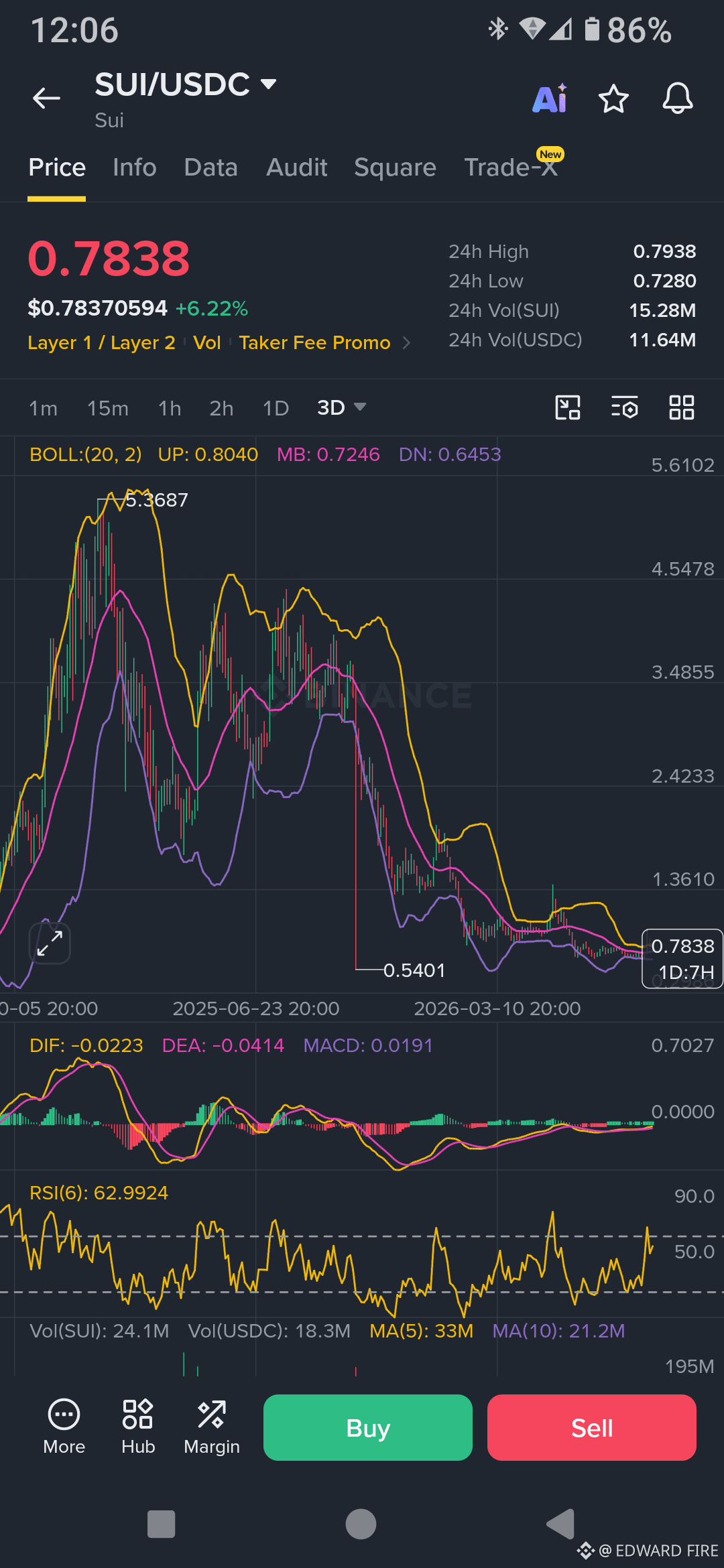Expand tags with the chevron arrow

click(406, 343)
